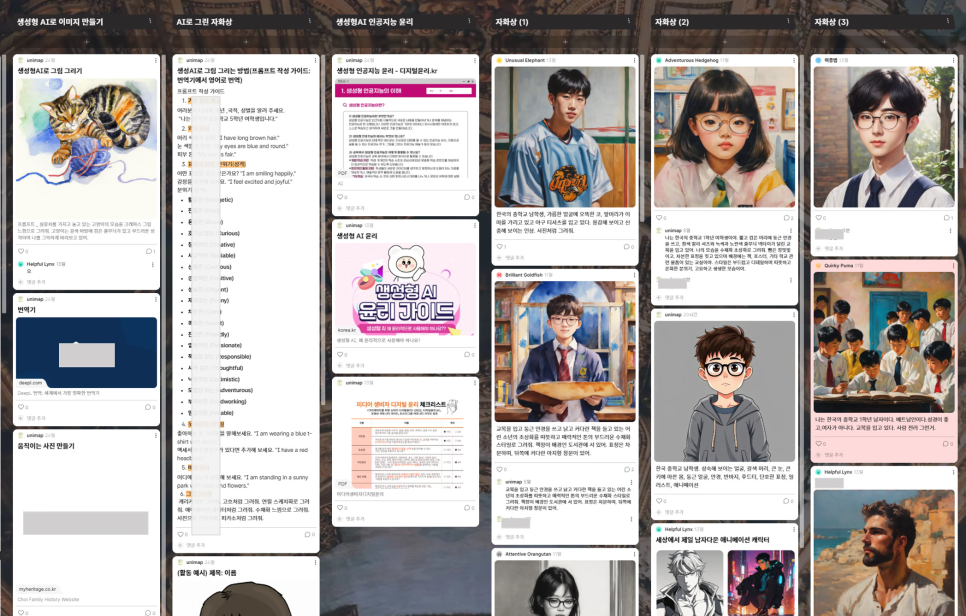This screenshot has width=966, height=616.
Task: Add a post under AI로 그린 자화상 column
Action: (x=246, y=42)
